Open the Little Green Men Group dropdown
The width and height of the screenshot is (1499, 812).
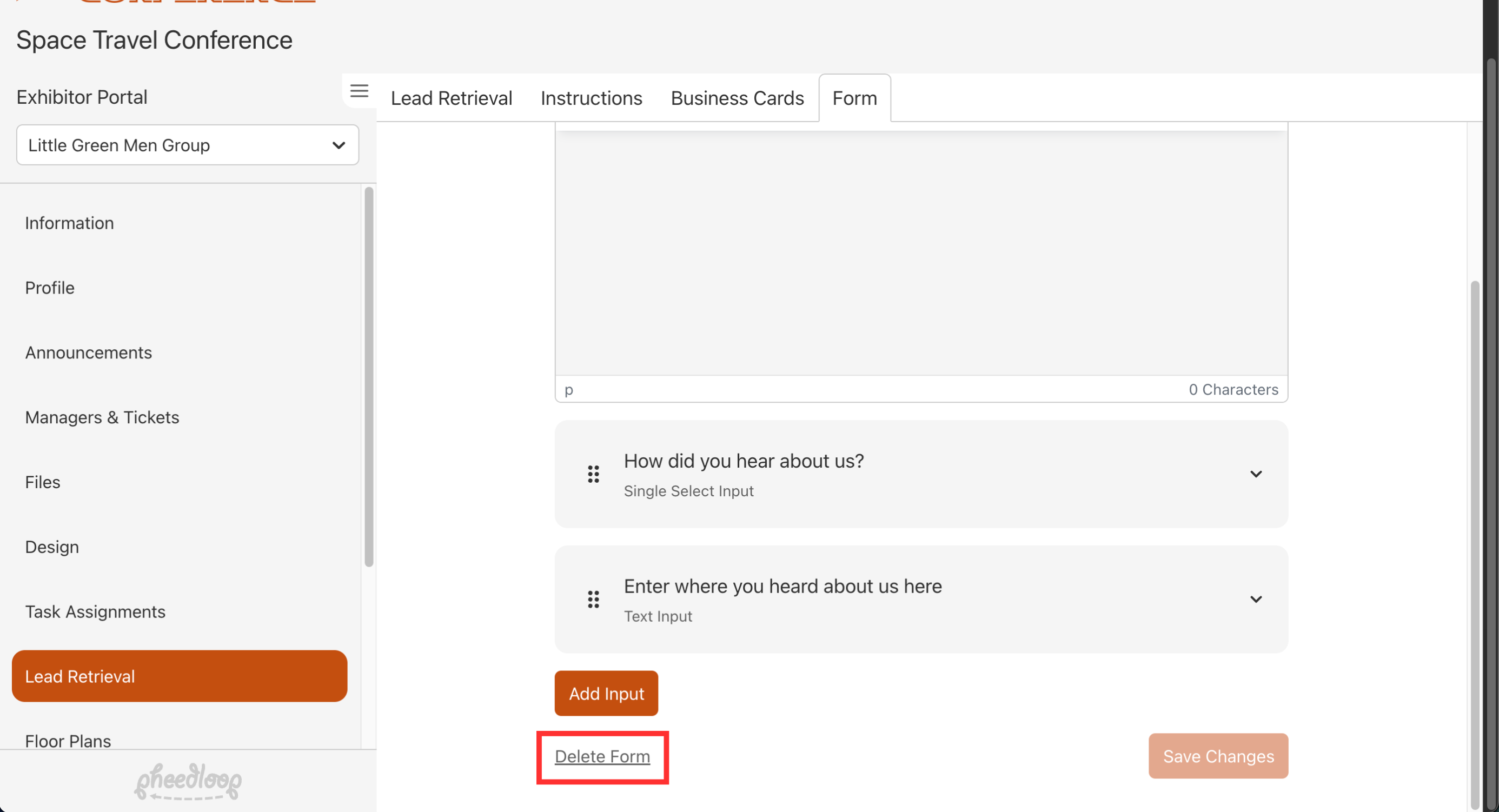[x=187, y=145]
